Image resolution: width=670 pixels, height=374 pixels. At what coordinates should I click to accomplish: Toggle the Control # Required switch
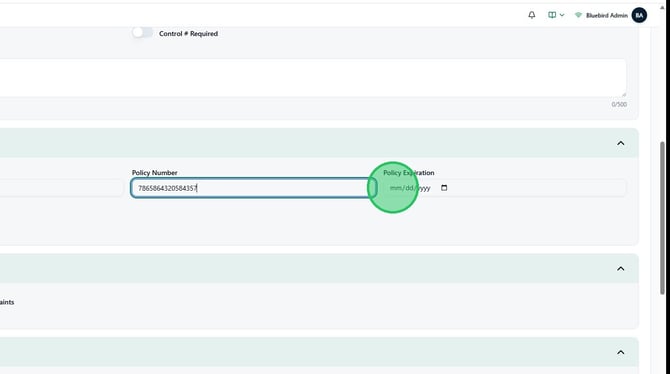click(x=142, y=33)
